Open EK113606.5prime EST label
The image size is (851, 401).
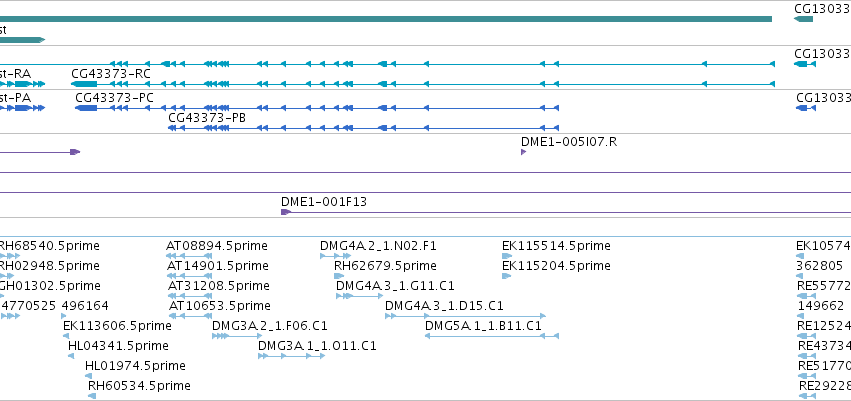117,326
